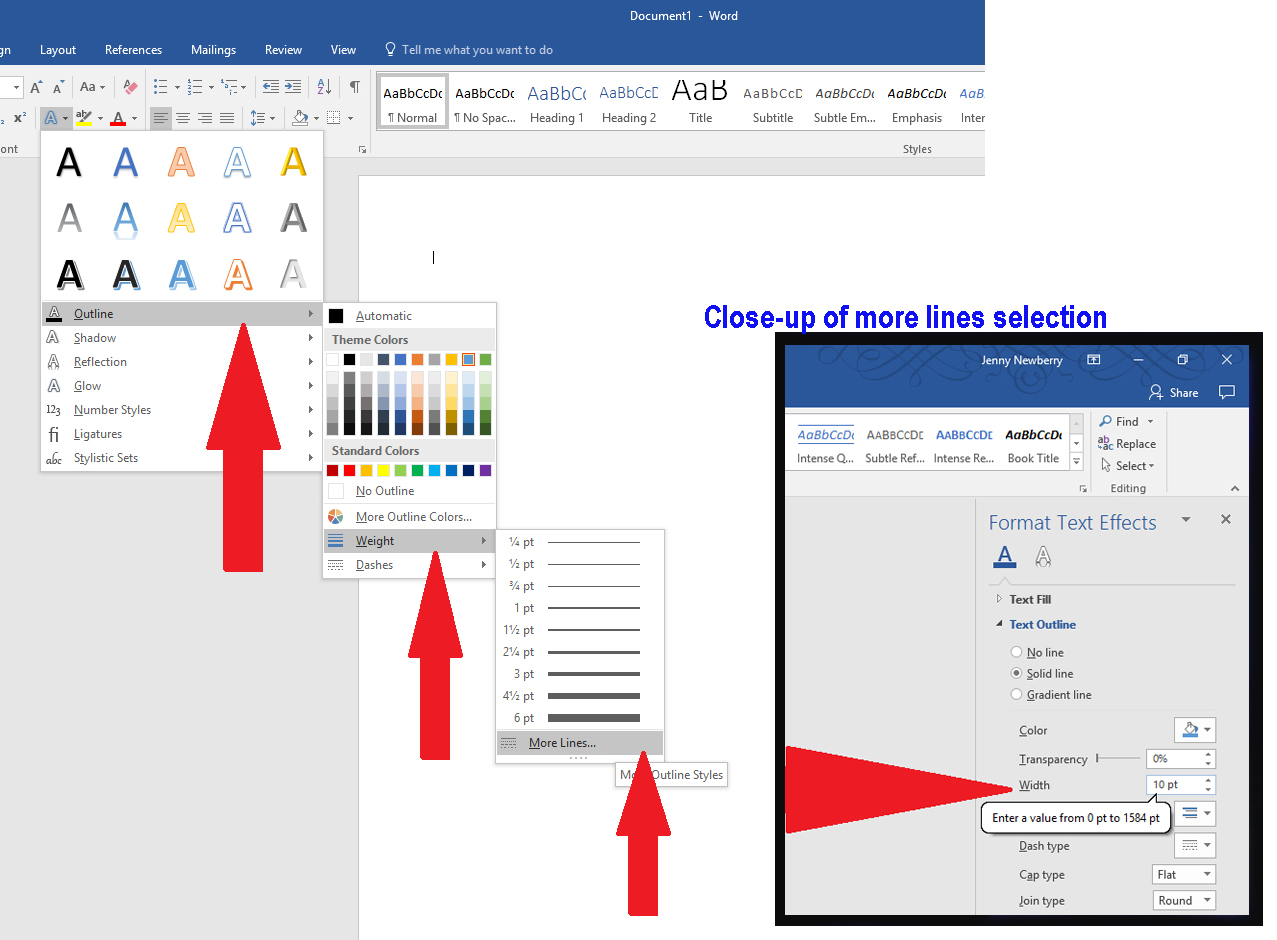
Task: Click the Share button
Action: pos(1173,392)
